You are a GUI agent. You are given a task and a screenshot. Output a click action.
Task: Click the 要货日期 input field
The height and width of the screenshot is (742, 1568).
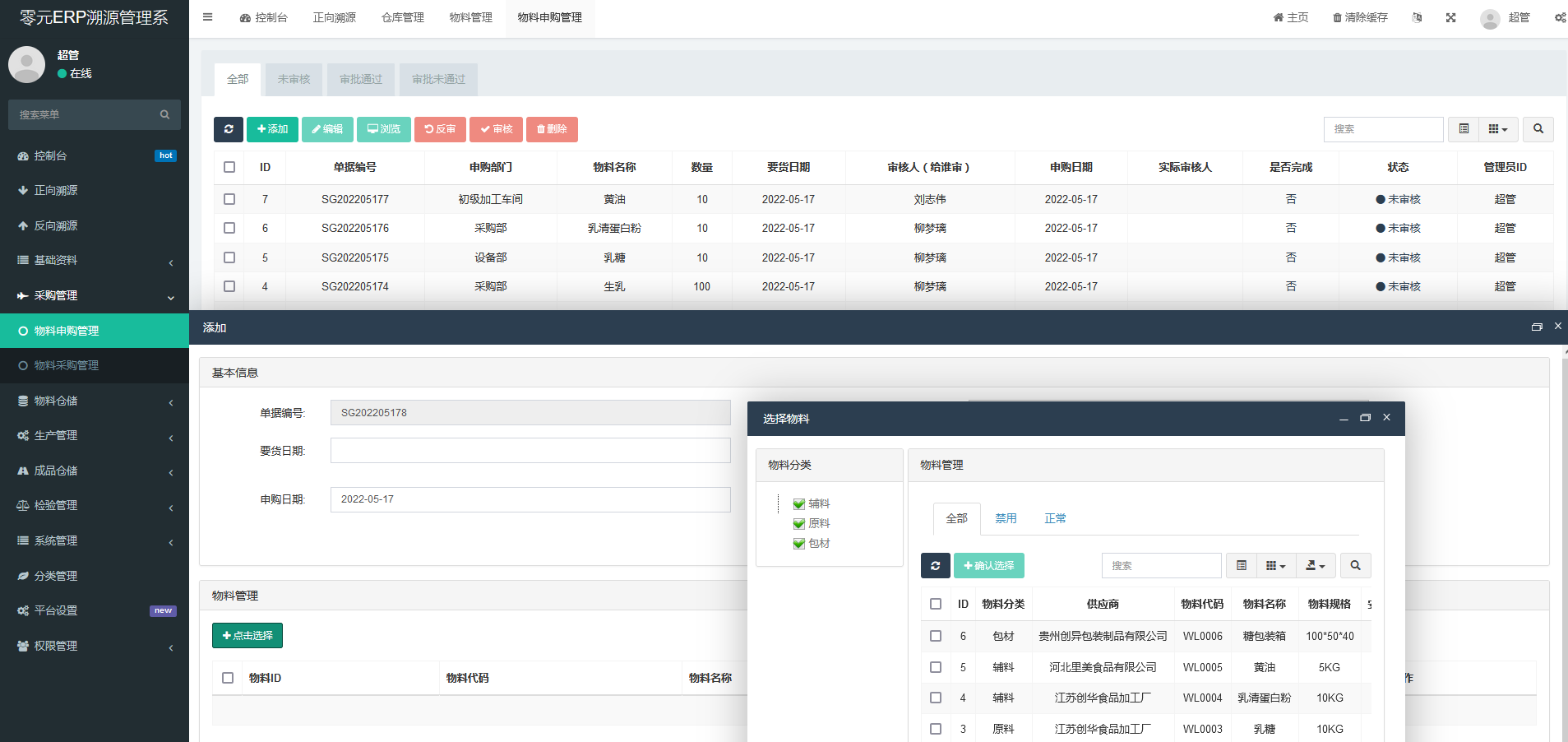pyautogui.click(x=530, y=451)
